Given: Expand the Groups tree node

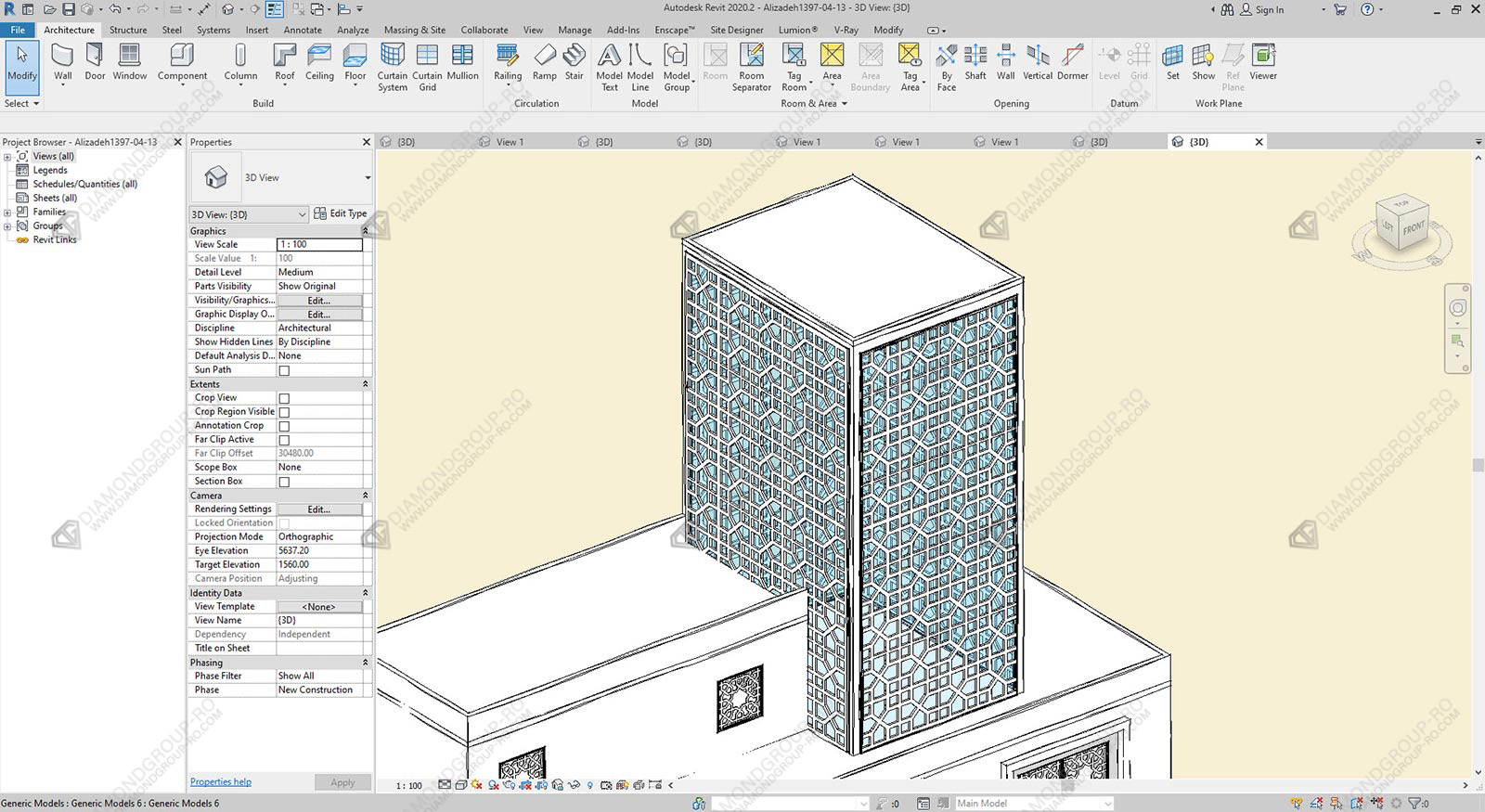Looking at the screenshot, I should [x=7, y=226].
